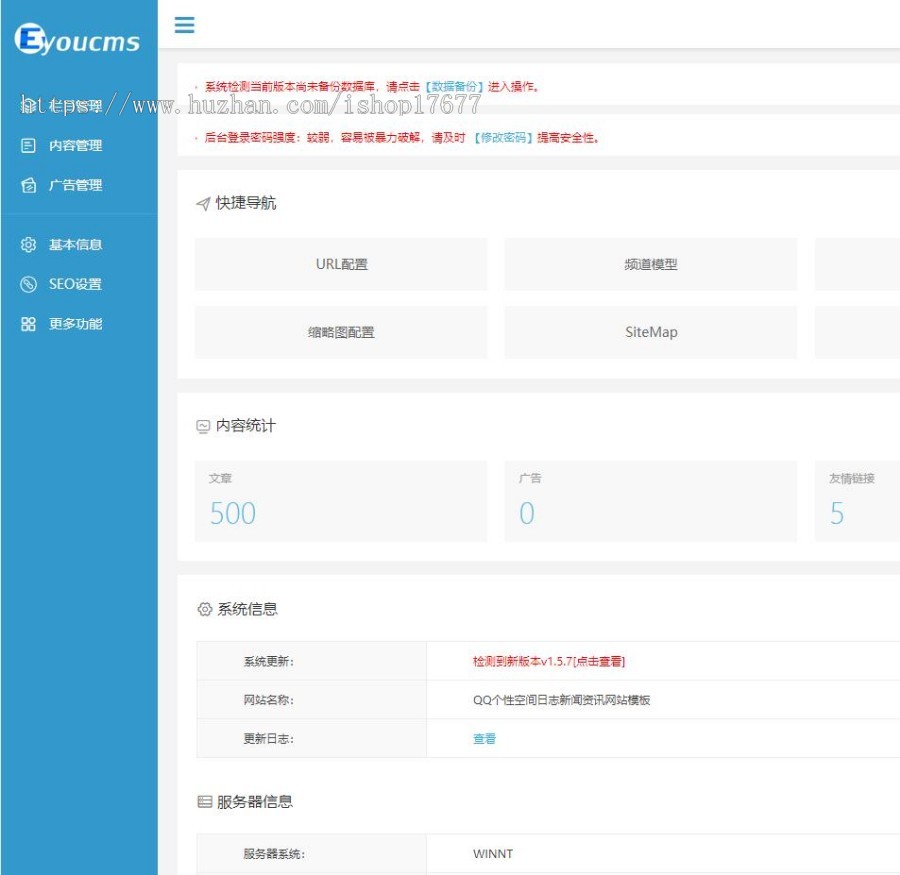Open SEO设置 in the sidebar
The height and width of the screenshot is (875, 900).
click(75, 284)
